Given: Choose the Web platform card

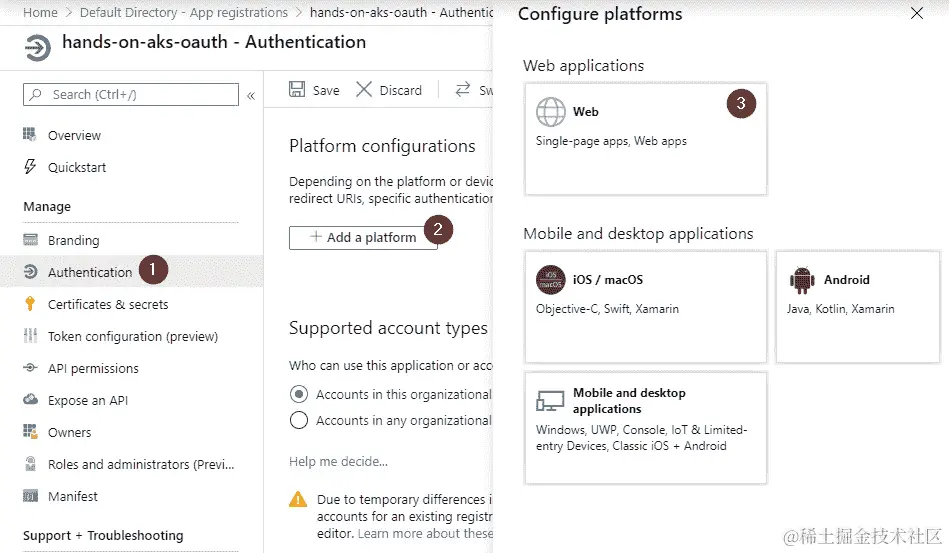Looking at the screenshot, I should pos(645,139).
